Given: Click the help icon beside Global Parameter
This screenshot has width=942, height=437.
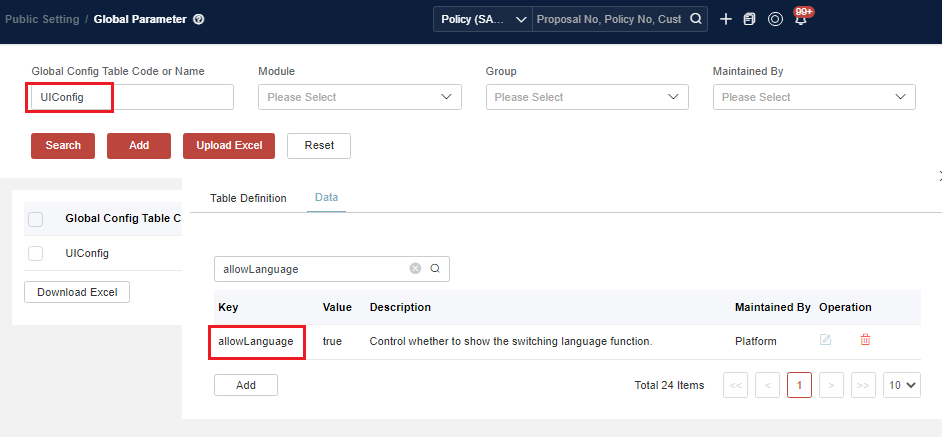Looking at the screenshot, I should click(199, 19).
